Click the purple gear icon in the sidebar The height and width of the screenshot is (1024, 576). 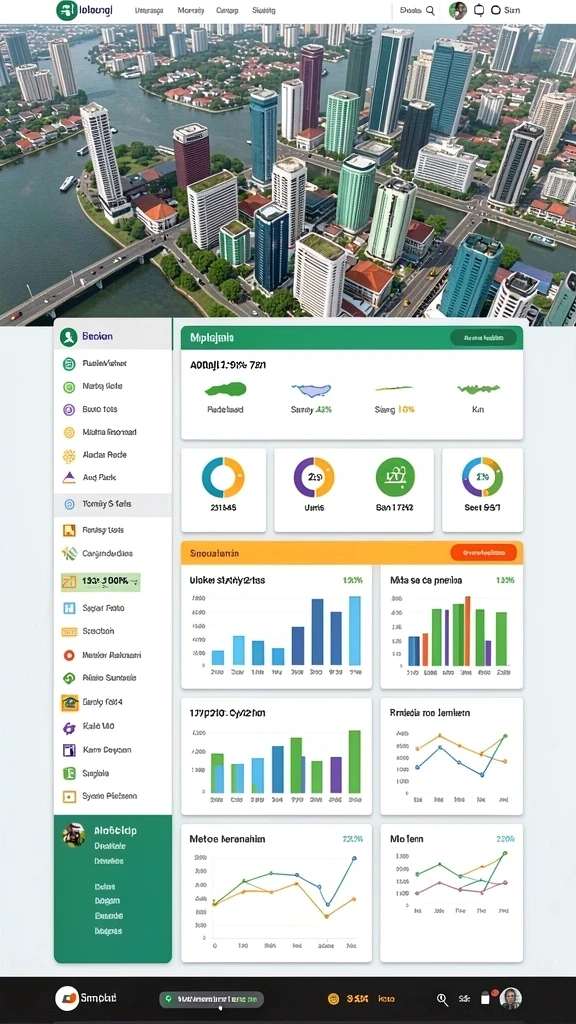(x=69, y=727)
